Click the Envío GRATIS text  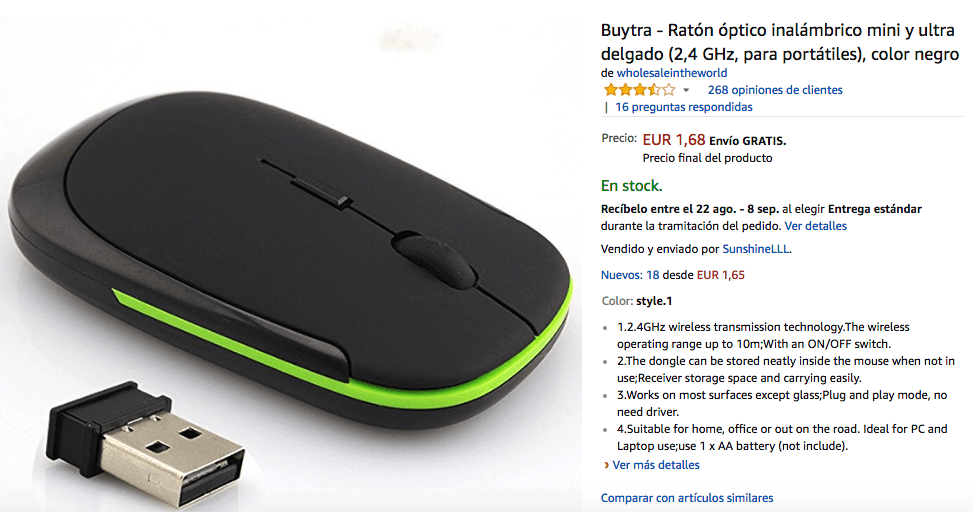point(748,141)
